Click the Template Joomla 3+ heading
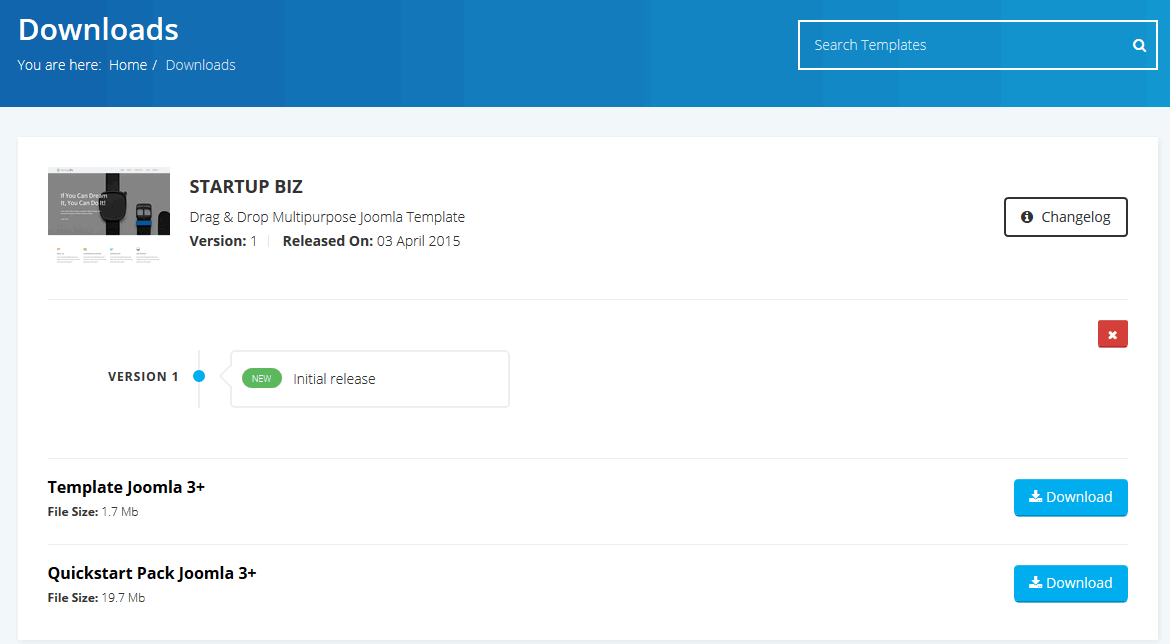The height and width of the screenshot is (644, 1170). click(126, 487)
